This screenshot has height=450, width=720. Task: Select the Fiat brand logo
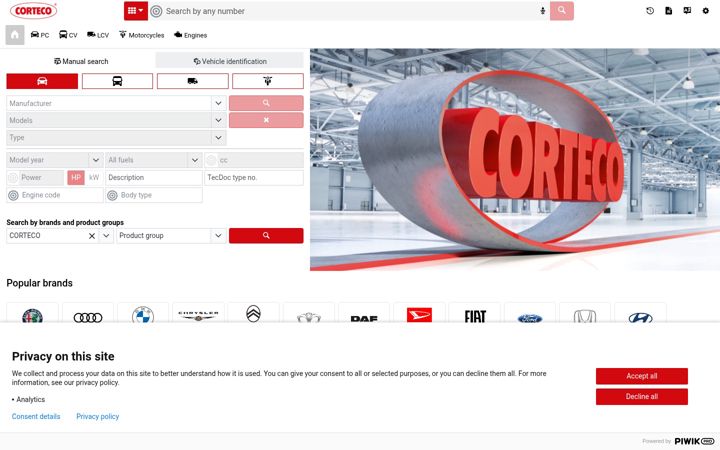(x=475, y=316)
